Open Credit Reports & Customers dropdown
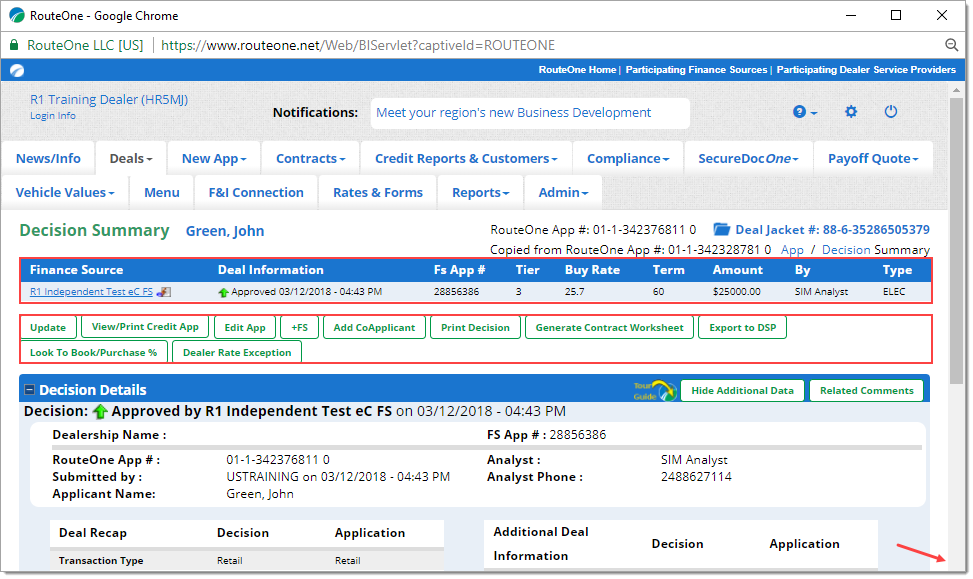This screenshot has height=579, width=973. 466,159
